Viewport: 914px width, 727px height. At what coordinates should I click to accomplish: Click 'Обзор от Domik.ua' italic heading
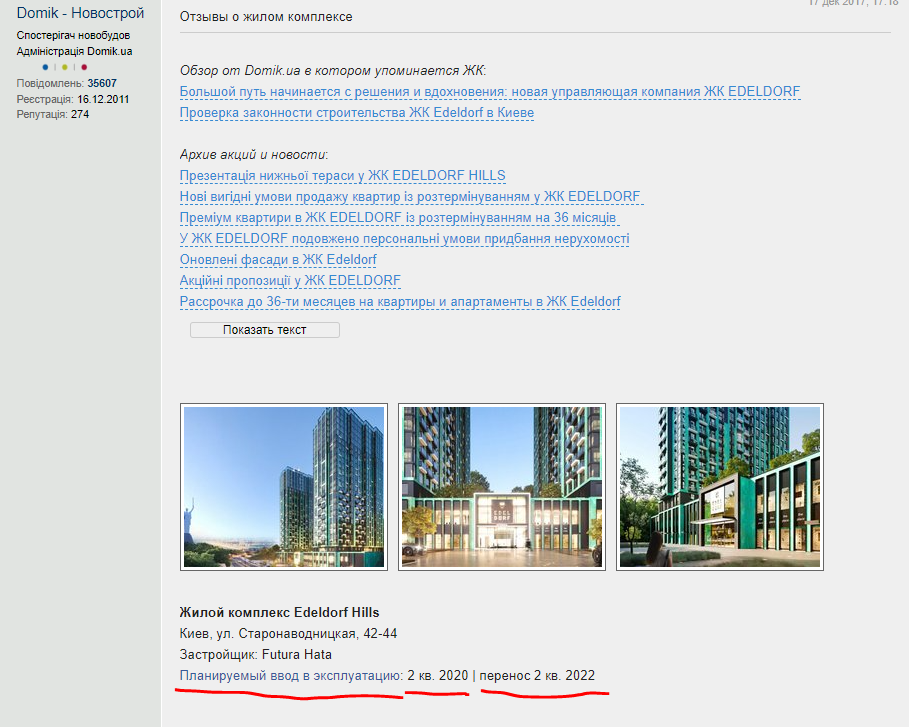333,71
